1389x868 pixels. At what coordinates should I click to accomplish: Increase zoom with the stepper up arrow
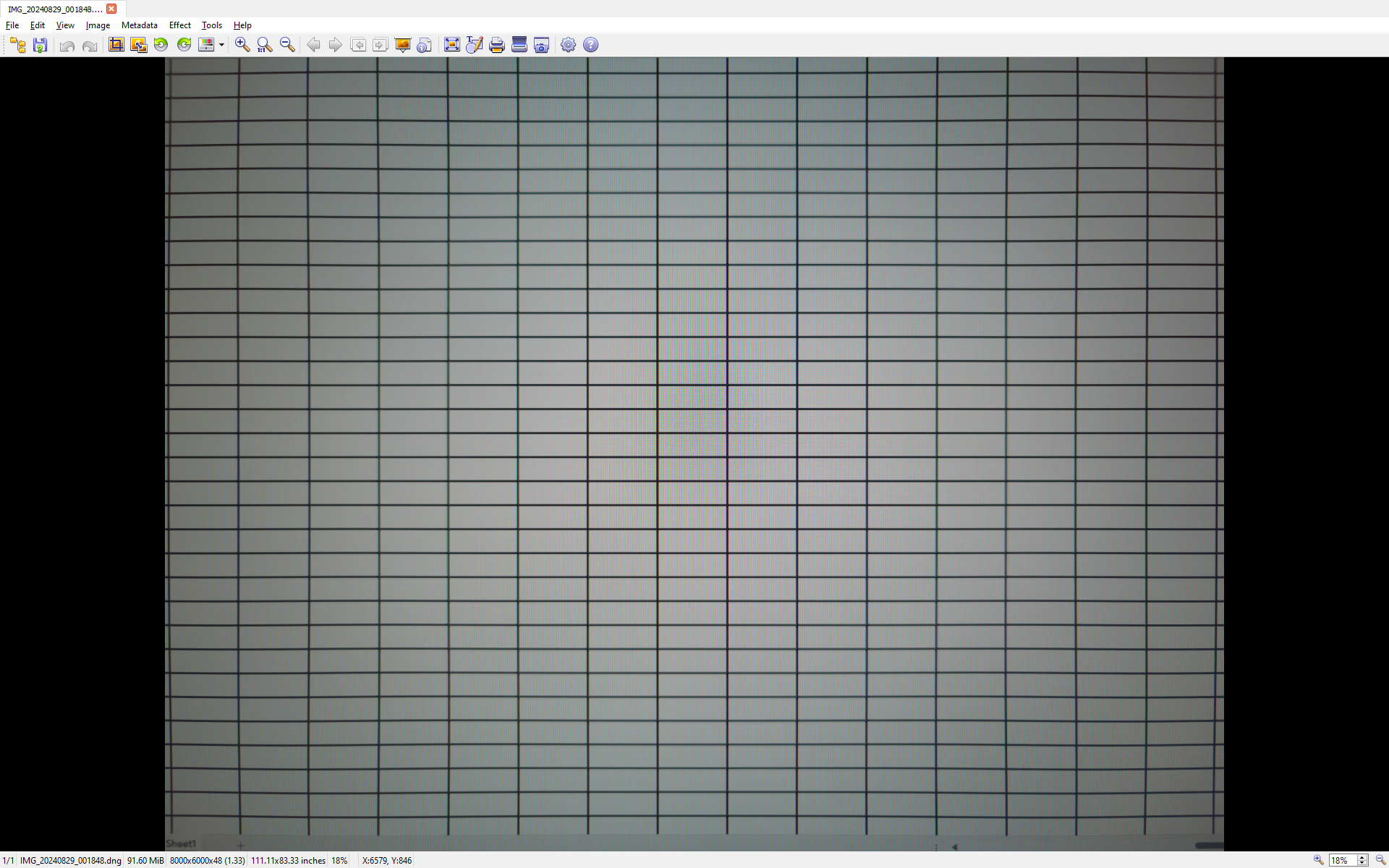point(1362,857)
